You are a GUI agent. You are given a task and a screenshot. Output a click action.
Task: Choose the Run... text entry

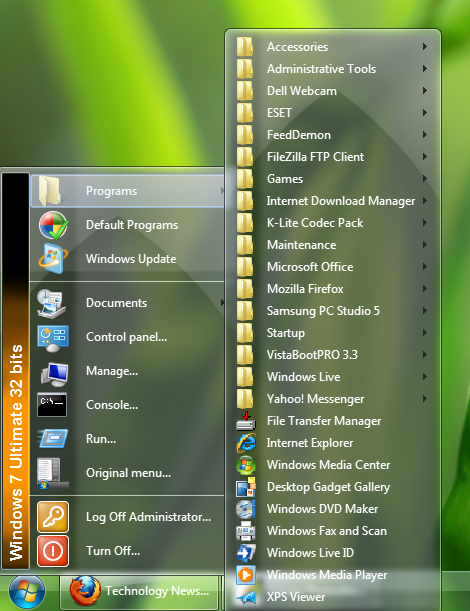pos(101,439)
